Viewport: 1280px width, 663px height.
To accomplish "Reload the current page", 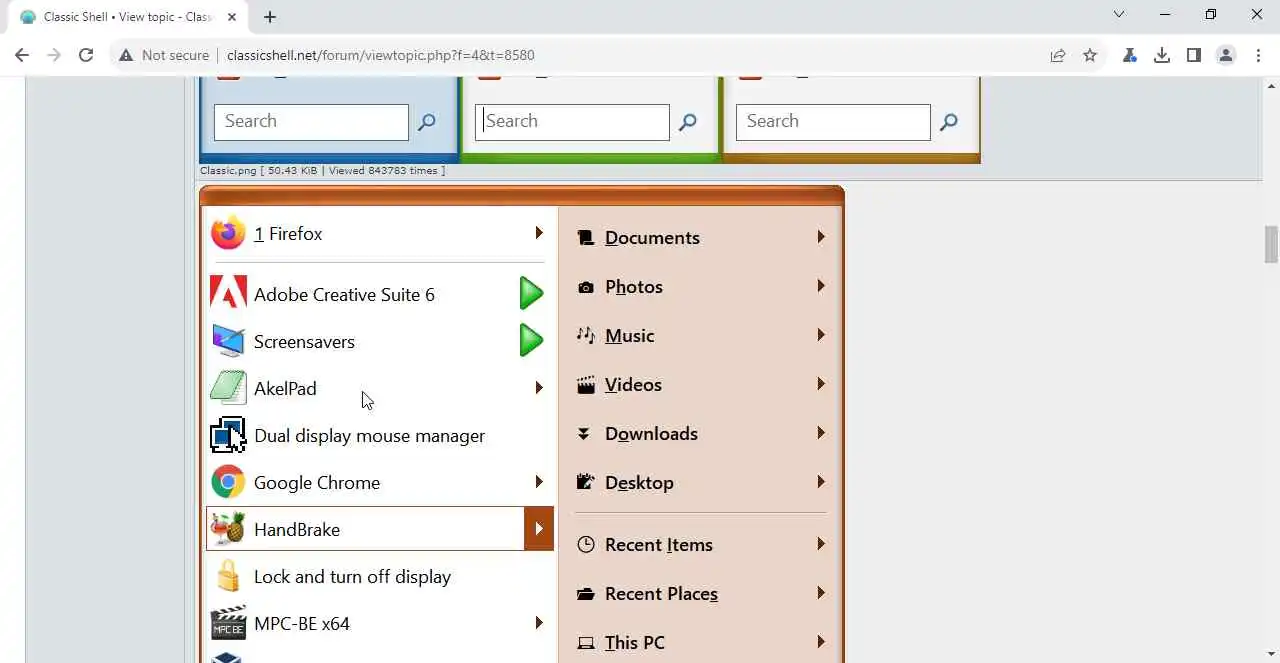I will pyautogui.click(x=86, y=55).
